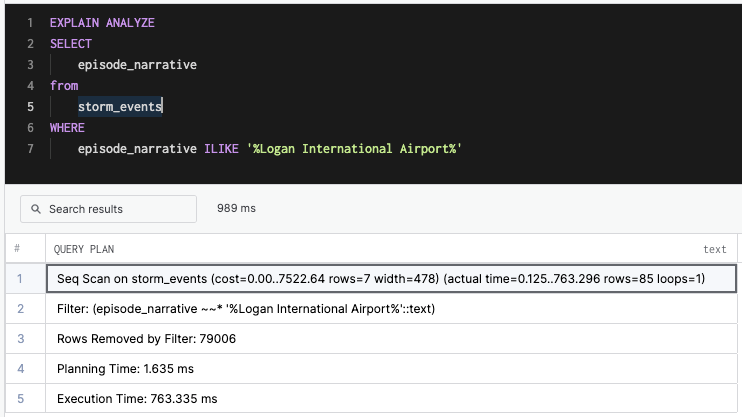Click editor line number 7
This screenshot has width=742, height=417.
(30, 149)
